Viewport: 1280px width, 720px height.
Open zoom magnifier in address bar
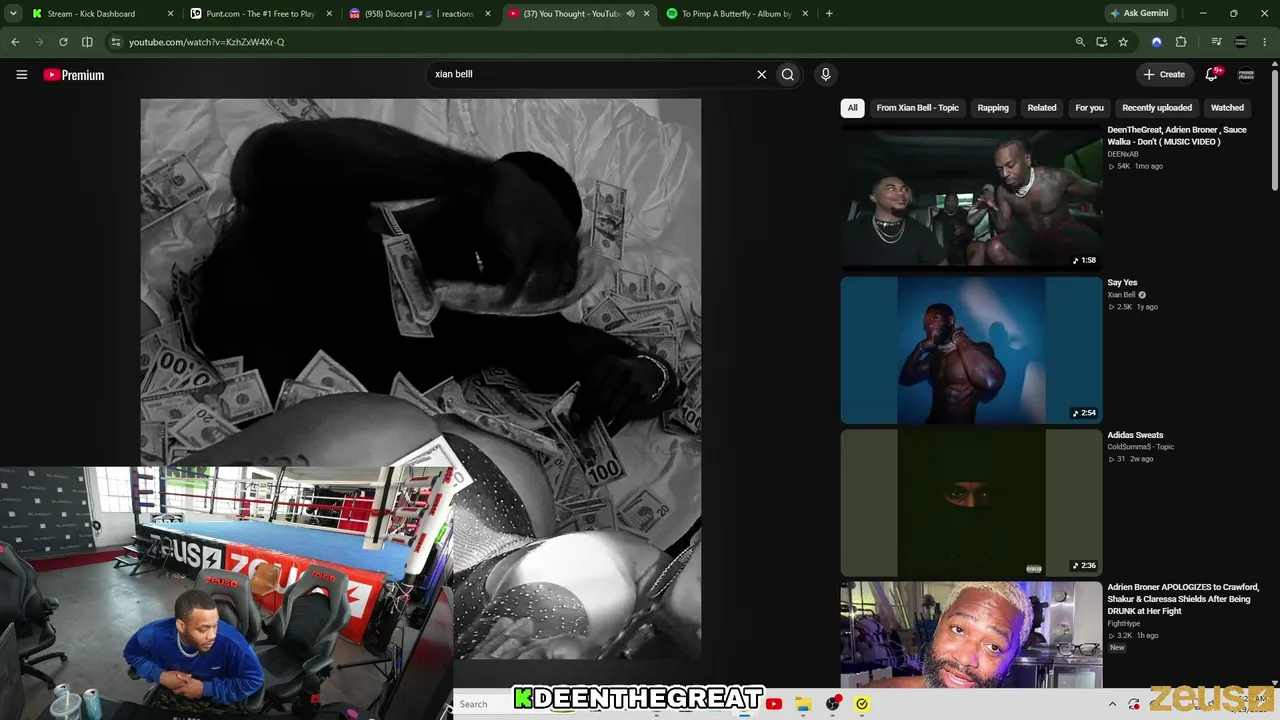pyautogui.click(x=1080, y=42)
